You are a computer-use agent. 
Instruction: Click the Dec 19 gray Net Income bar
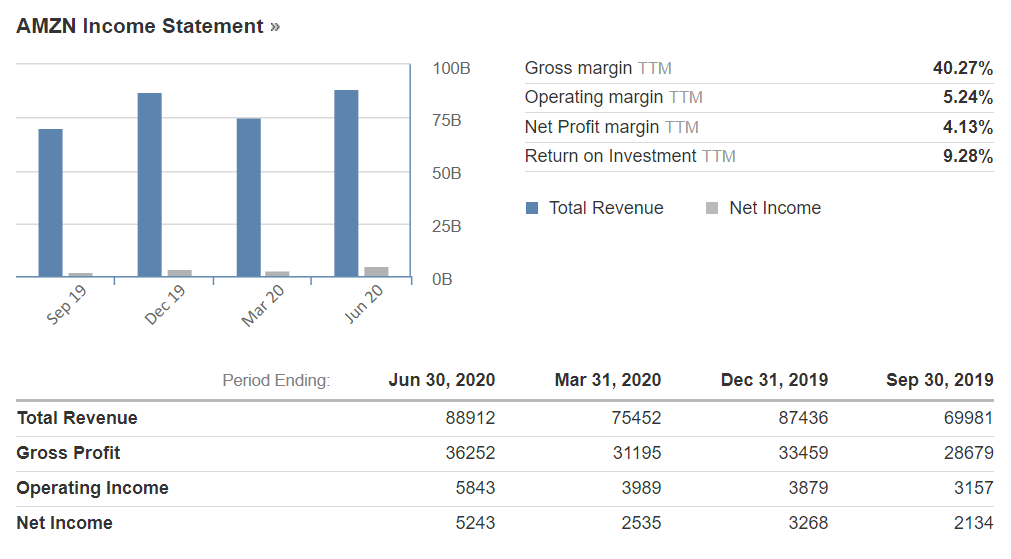tap(179, 273)
